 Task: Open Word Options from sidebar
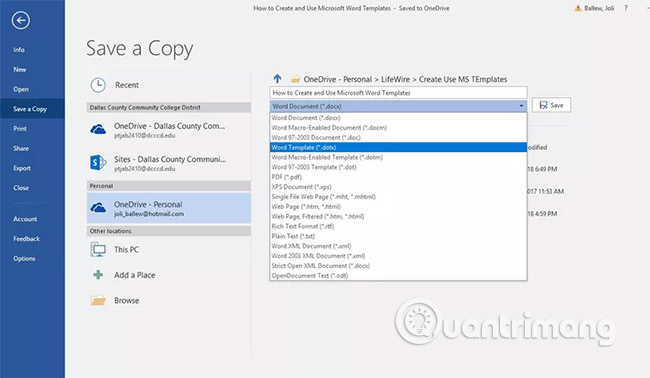(x=24, y=258)
